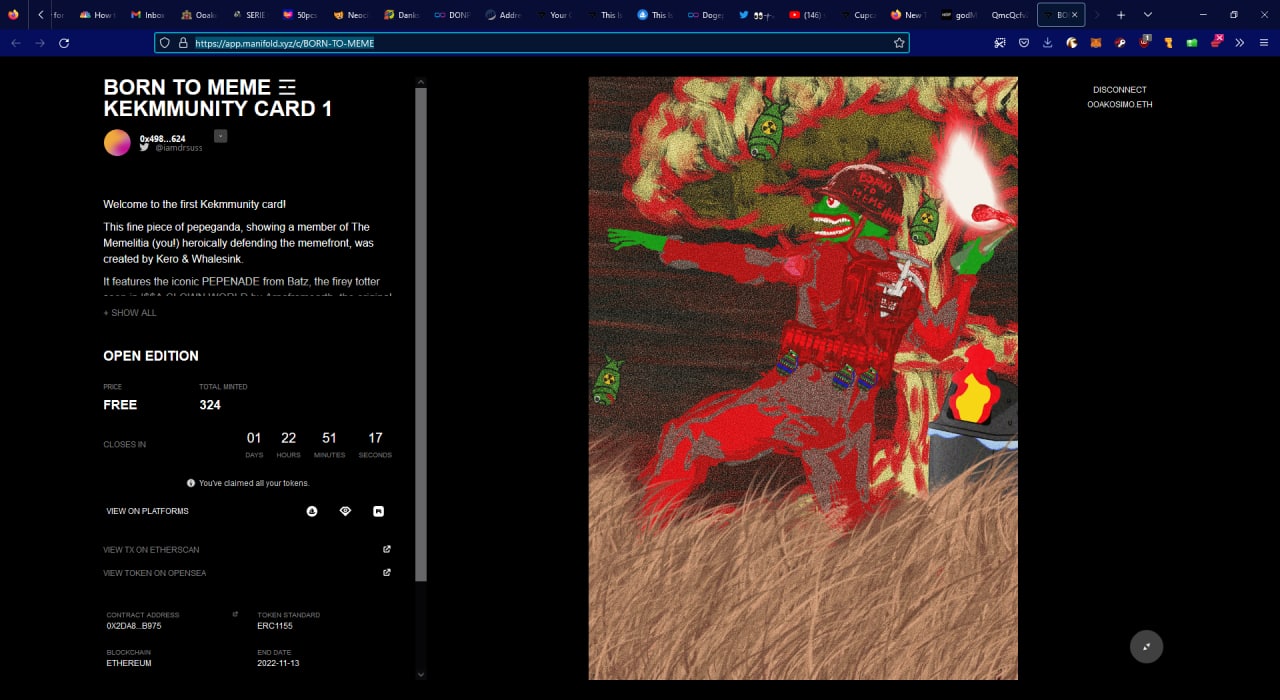Switch to the Twitter tab
The image size is (1280, 700).
[756, 15]
